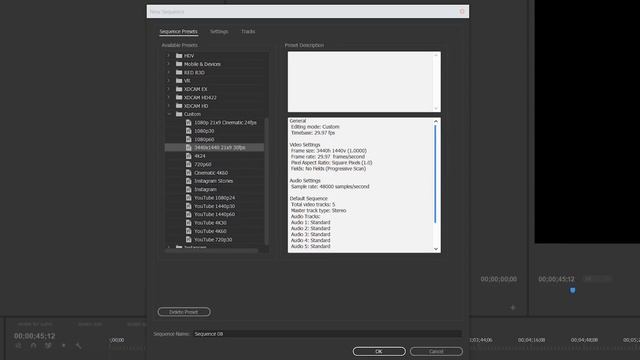The height and width of the screenshot is (360, 640).
Task: Collapse the Custom presets folder
Action: point(169,114)
